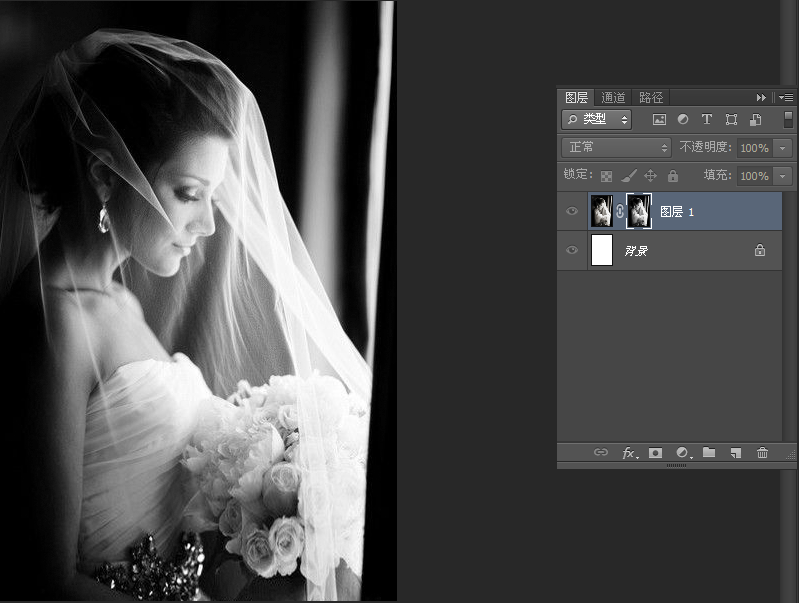Screen dimensions: 799x603
Task: Filter layers by shape icon
Action: click(731, 119)
